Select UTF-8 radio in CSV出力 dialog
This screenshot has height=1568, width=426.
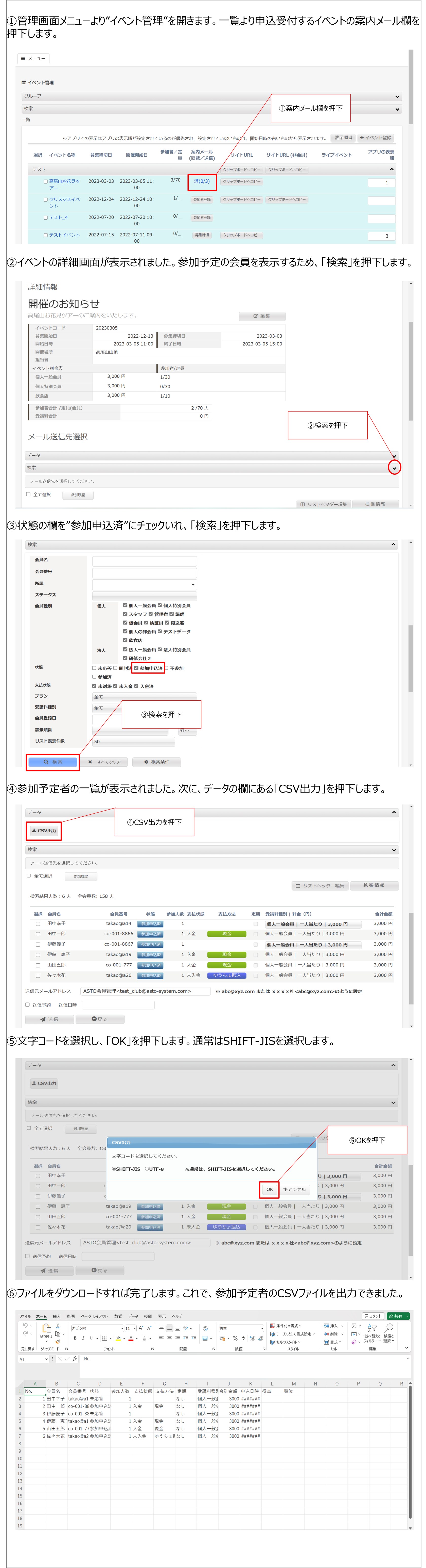click(147, 1169)
